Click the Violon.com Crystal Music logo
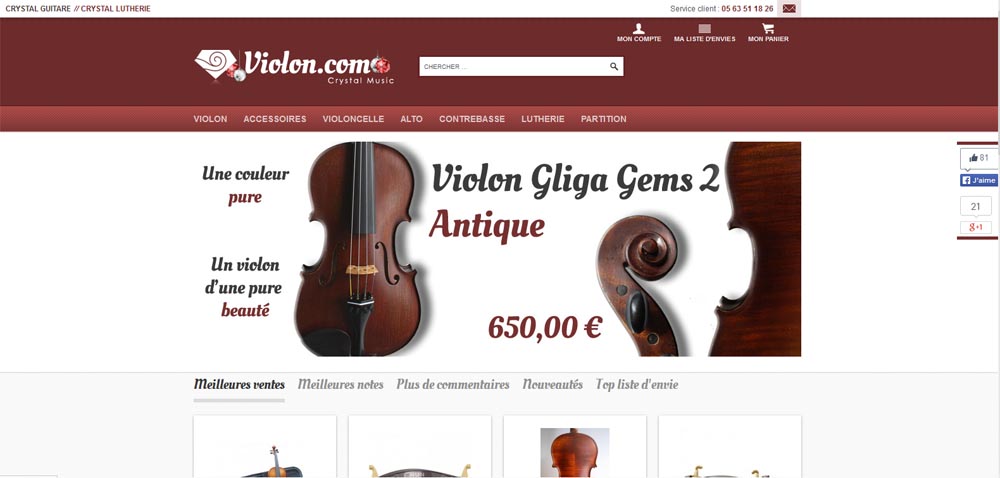Image resolution: width=1000 pixels, height=478 pixels. pos(294,66)
